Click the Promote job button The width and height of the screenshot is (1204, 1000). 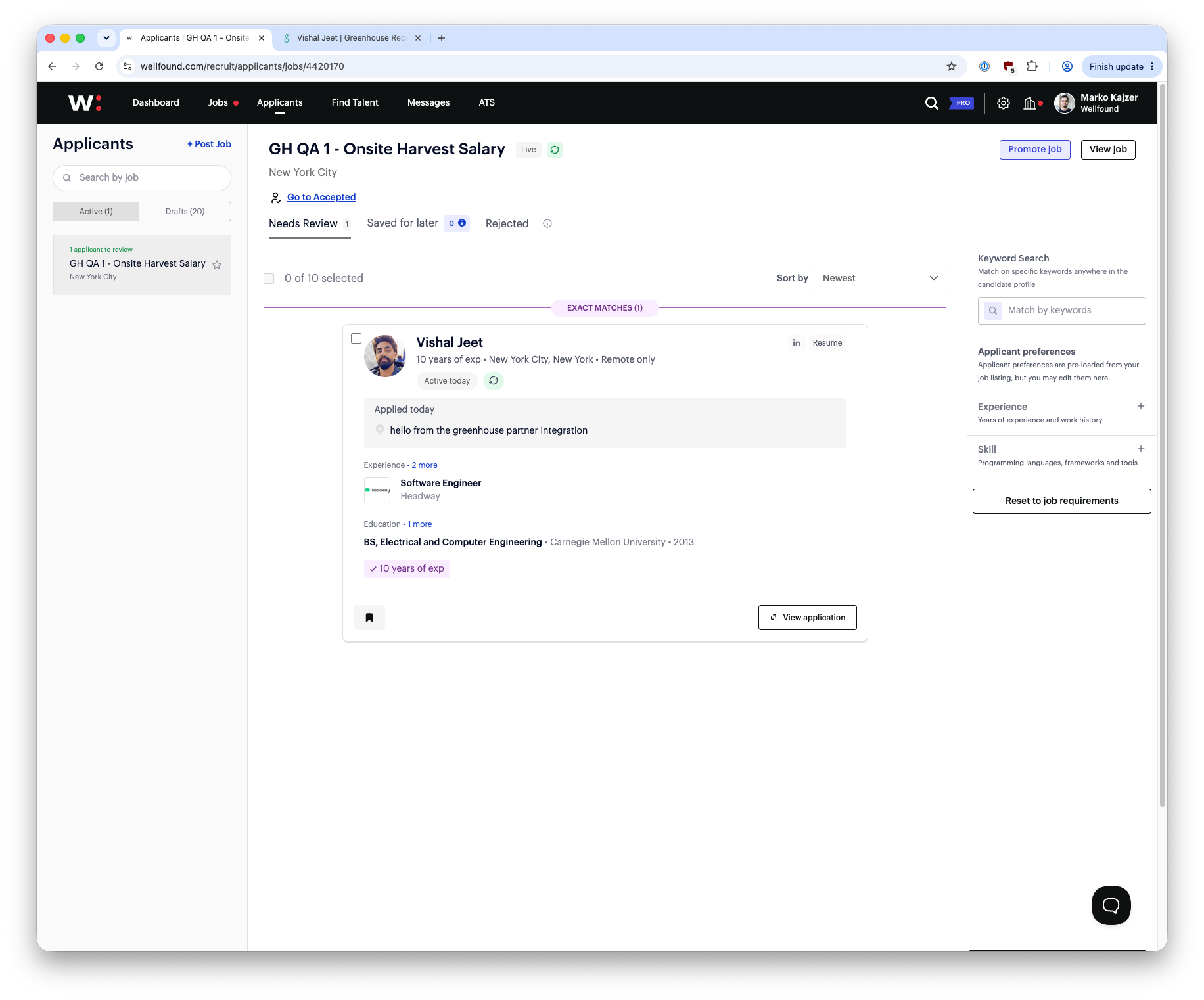[x=1034, y=150]
